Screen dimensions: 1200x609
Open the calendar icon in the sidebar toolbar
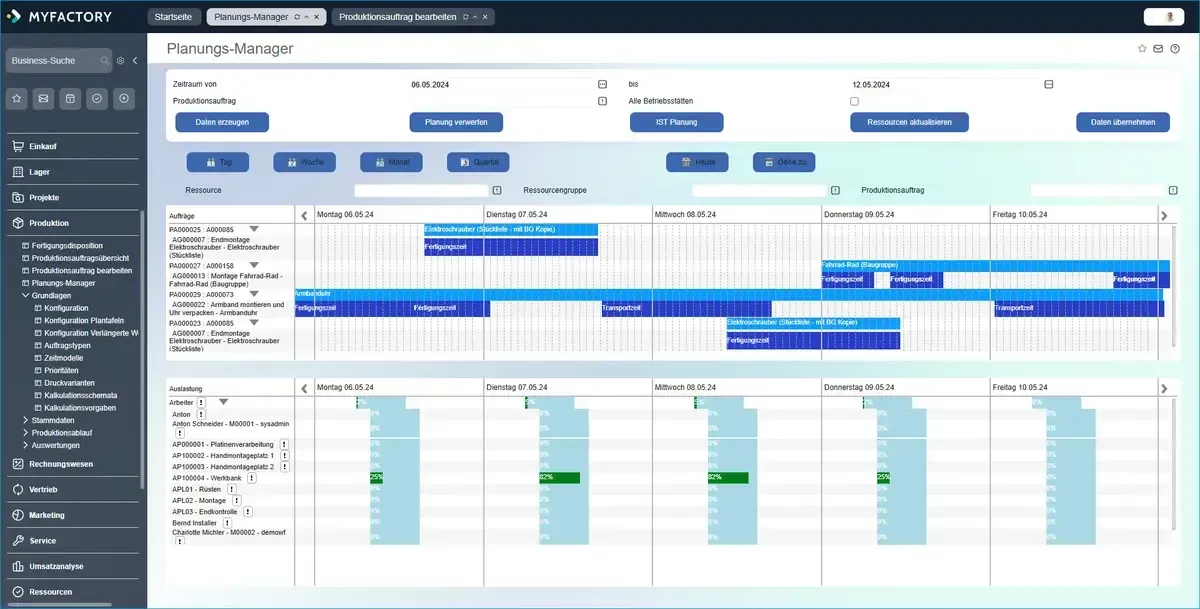[70, 98]
